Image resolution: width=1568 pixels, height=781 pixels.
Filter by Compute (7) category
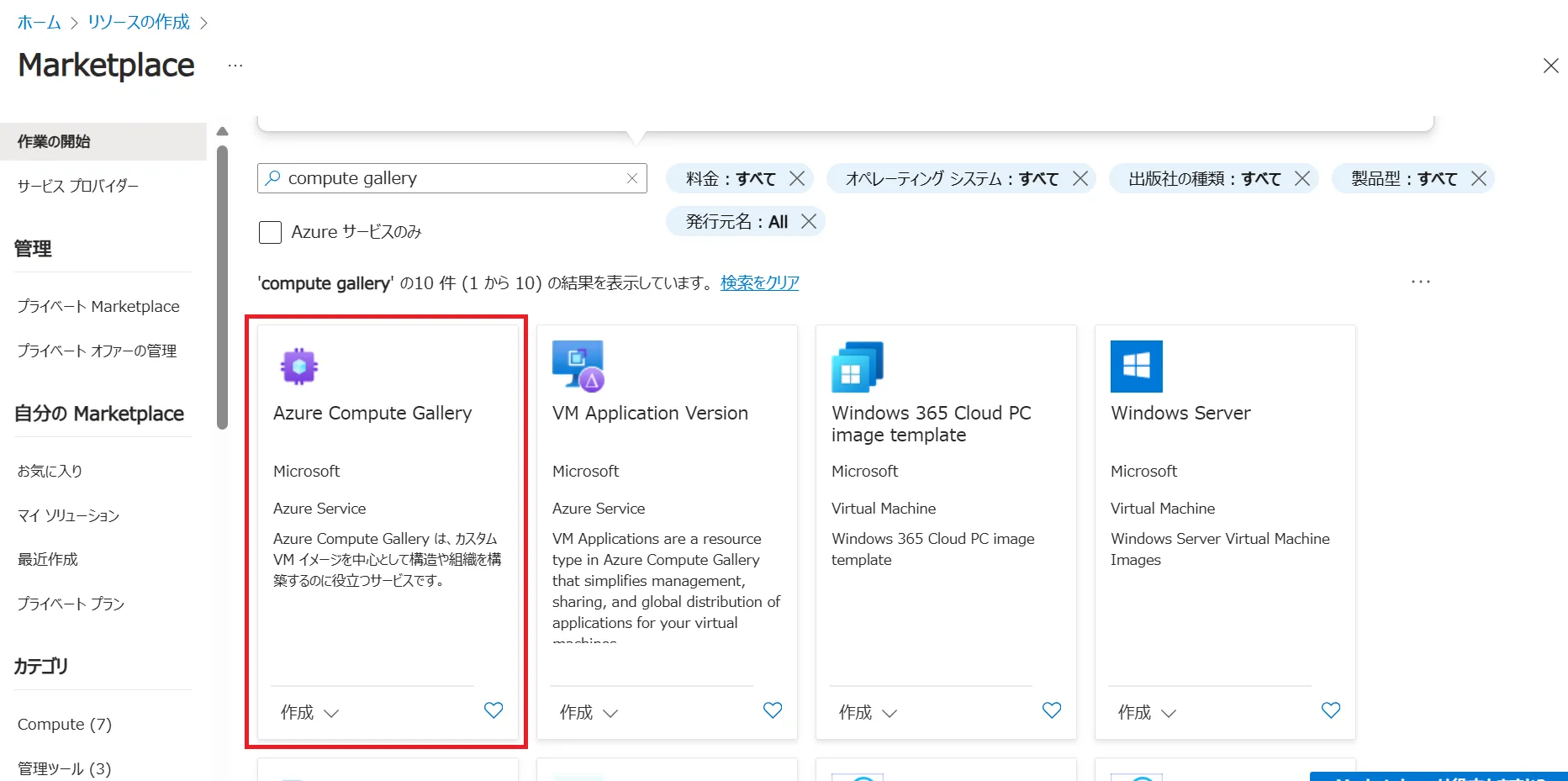click(x=65, y=724)
